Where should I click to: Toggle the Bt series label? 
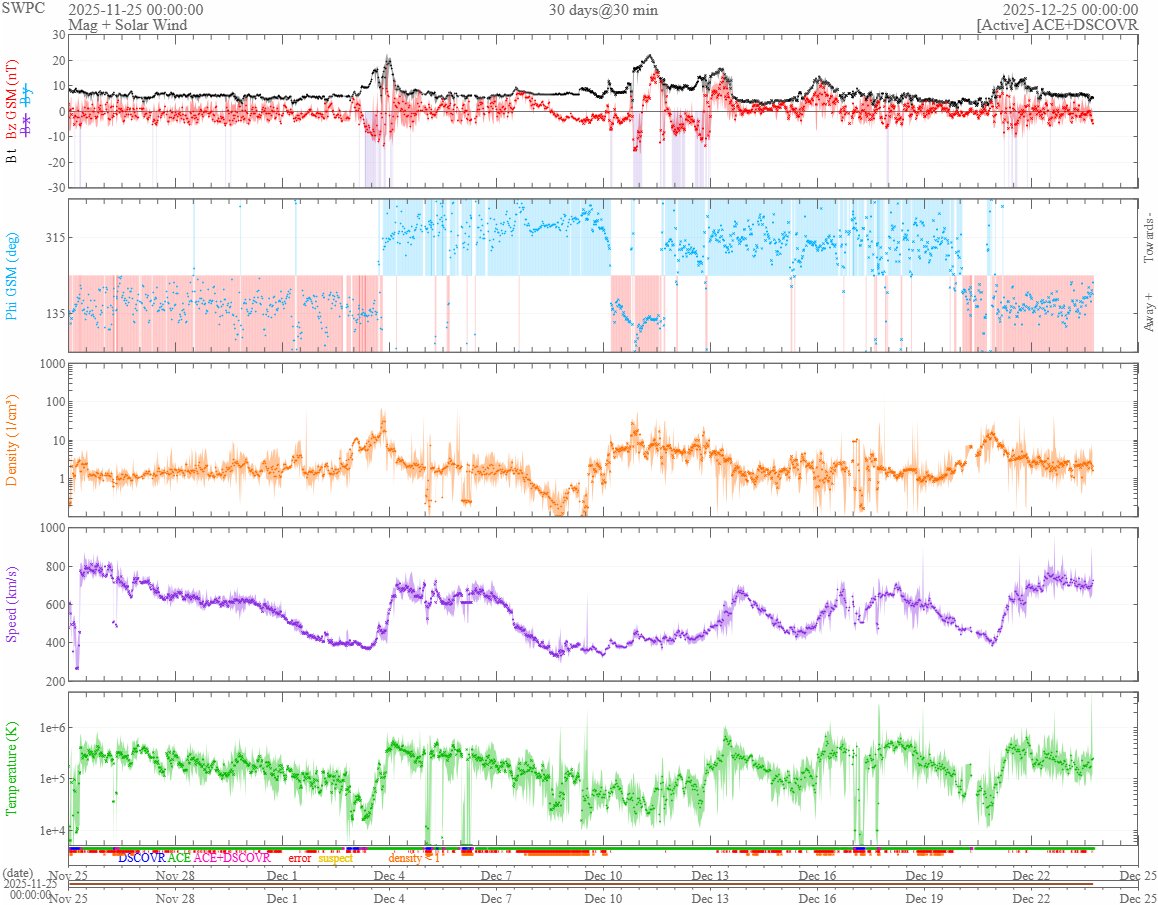point(13,155)
